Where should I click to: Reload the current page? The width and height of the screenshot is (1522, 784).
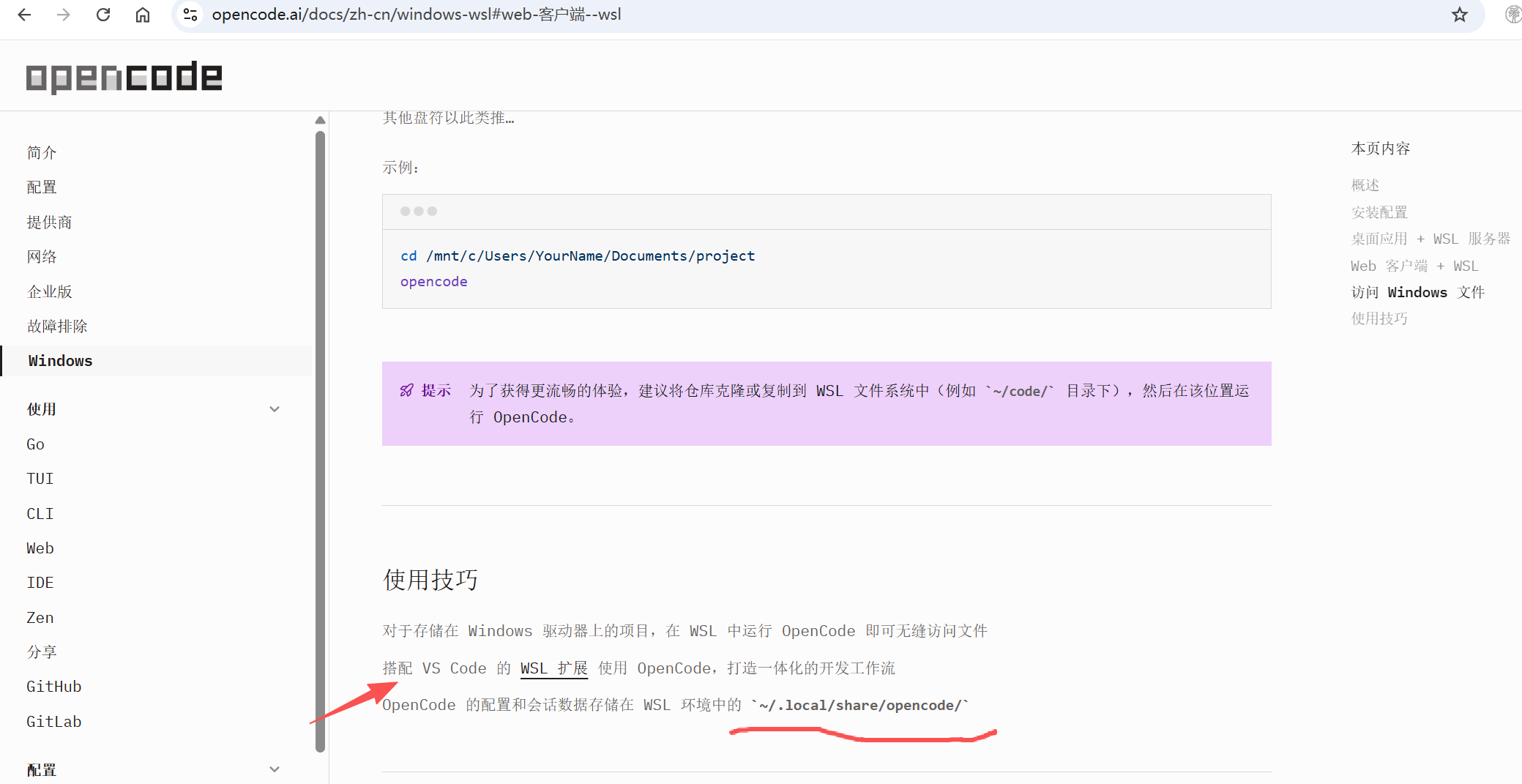coord(103,14)
